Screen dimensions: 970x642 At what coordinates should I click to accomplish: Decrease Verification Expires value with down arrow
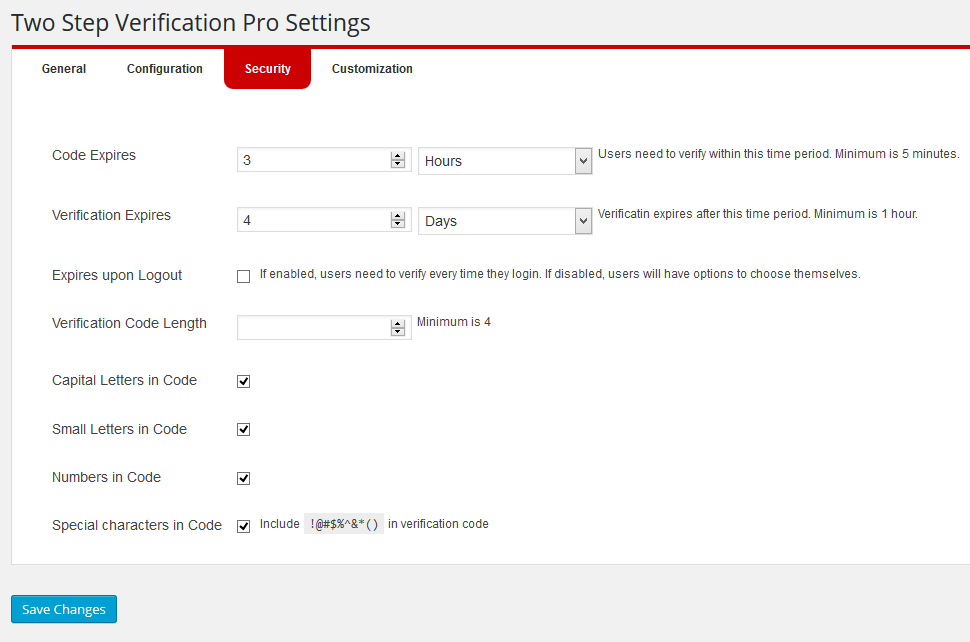[x=398, y=224]
